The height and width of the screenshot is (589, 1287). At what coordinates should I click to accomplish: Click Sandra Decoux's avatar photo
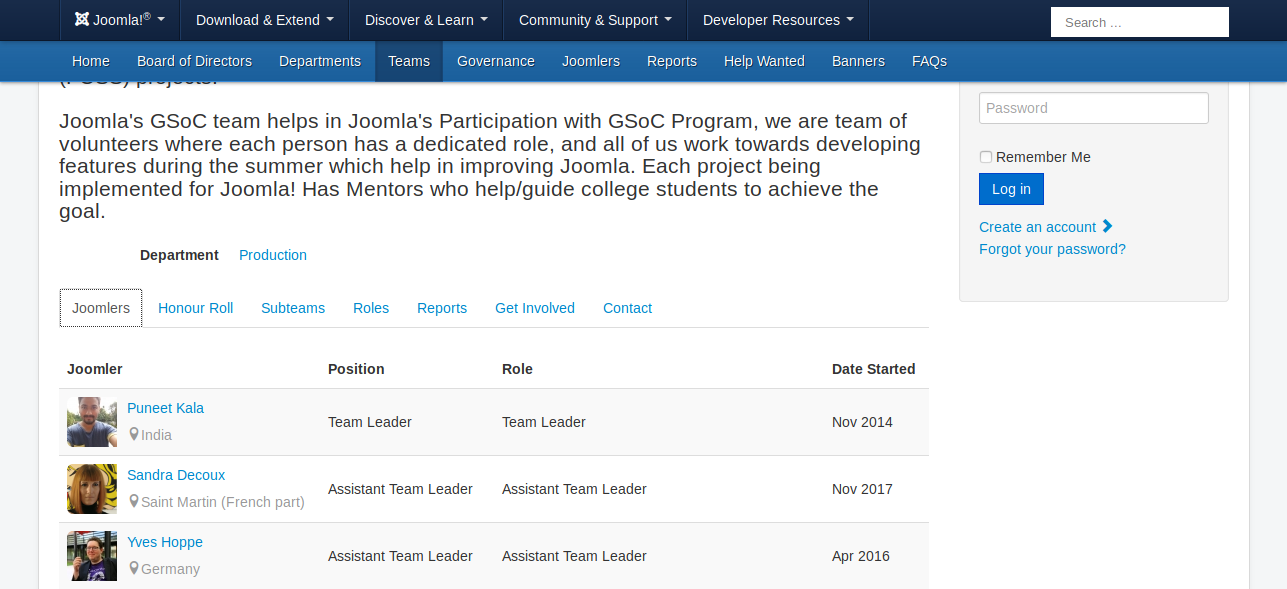click(92, 489)
